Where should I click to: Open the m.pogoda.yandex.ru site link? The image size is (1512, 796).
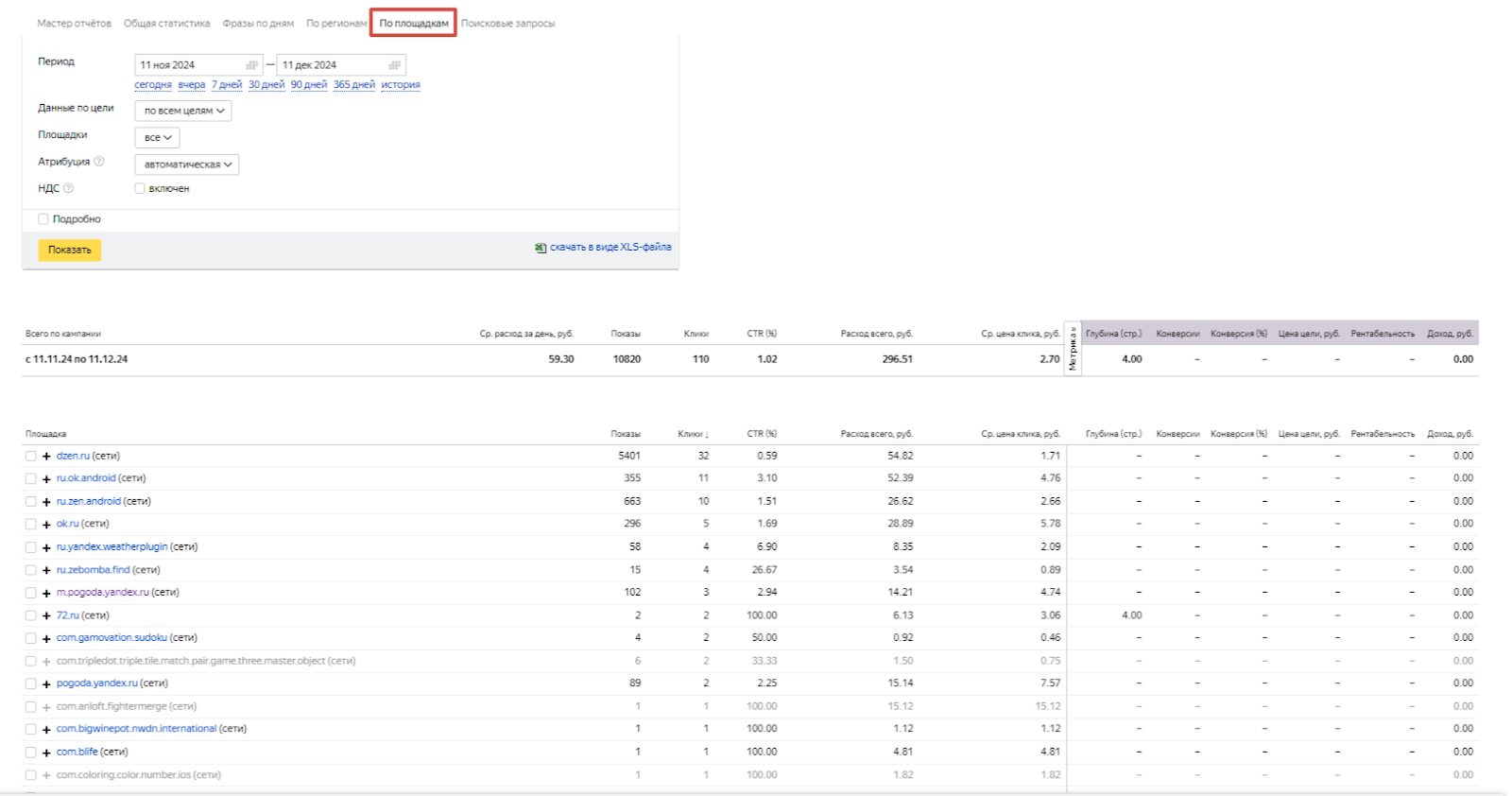click(x=103, y=593)
